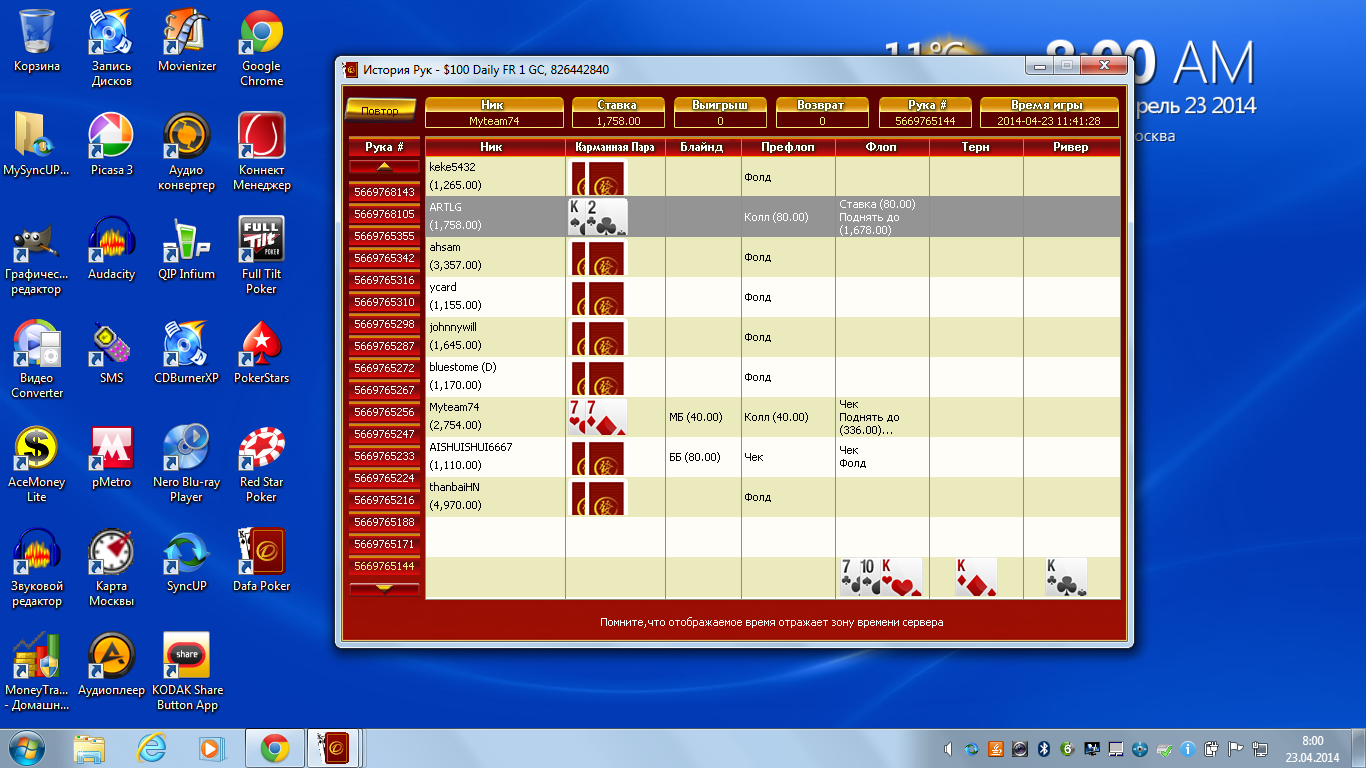Click the volume speaker tray icon

click(x=947, y=749)
